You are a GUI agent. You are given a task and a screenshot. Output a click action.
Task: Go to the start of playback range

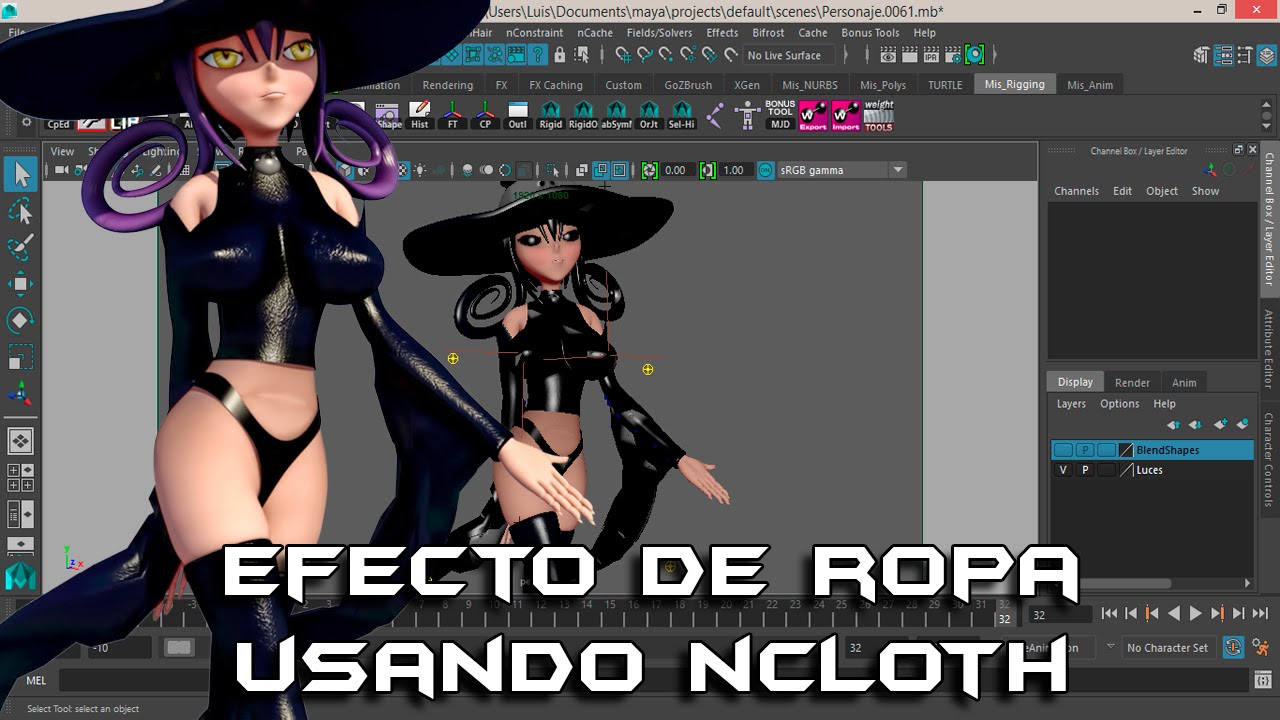tap(1109, 614)
